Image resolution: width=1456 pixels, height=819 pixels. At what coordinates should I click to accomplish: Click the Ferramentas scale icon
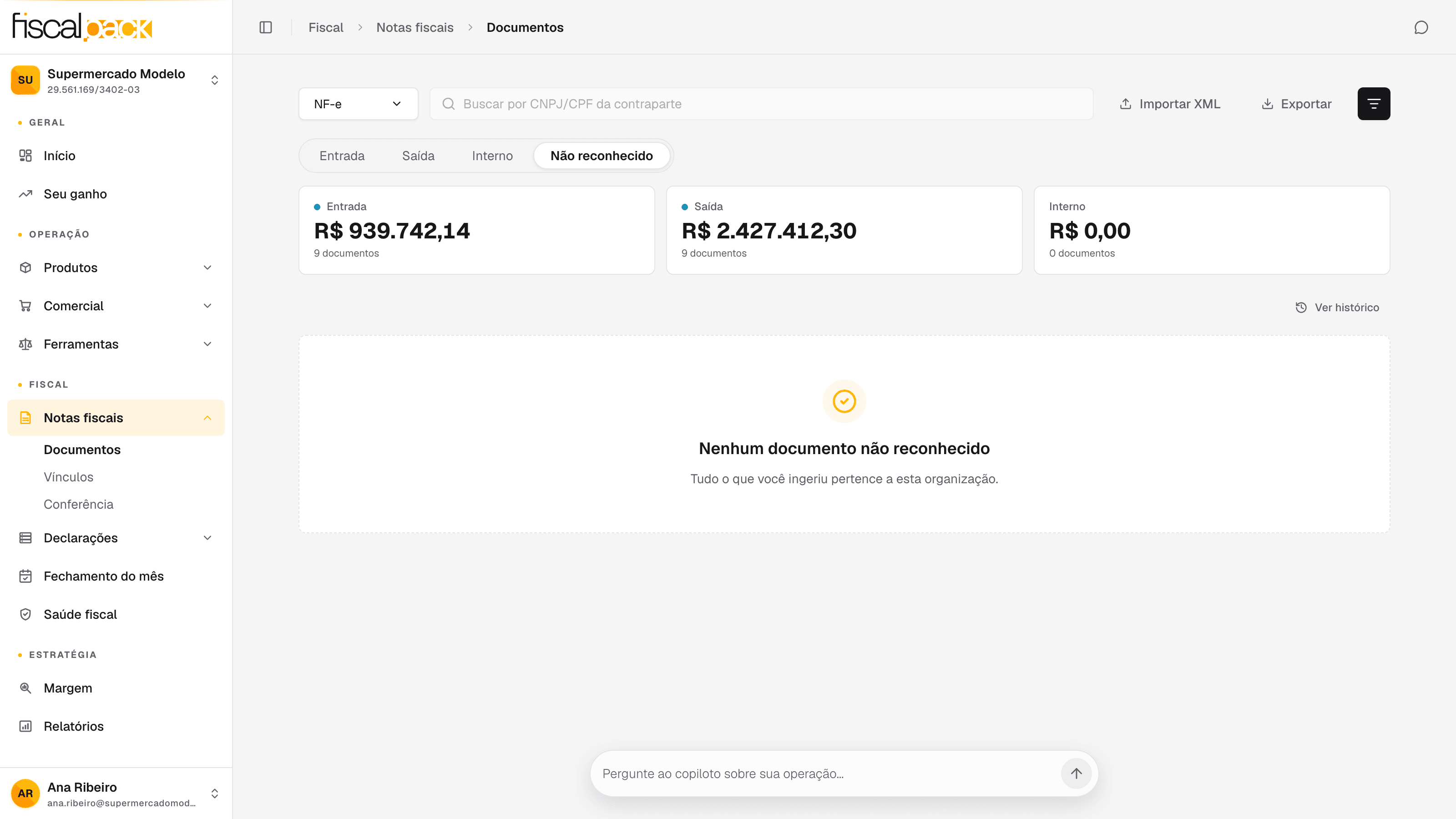coord(25,344)
